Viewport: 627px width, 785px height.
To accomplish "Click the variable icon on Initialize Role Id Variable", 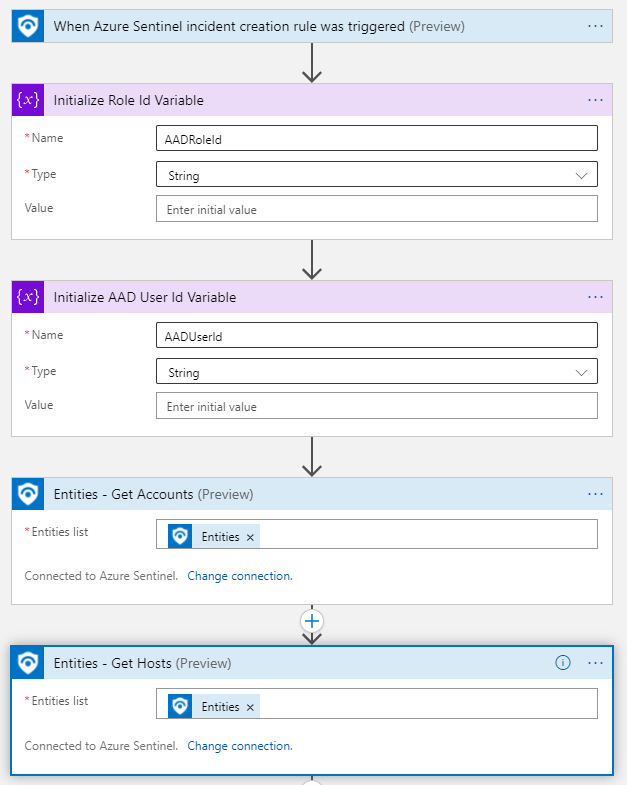I will (x=27, y=100).
